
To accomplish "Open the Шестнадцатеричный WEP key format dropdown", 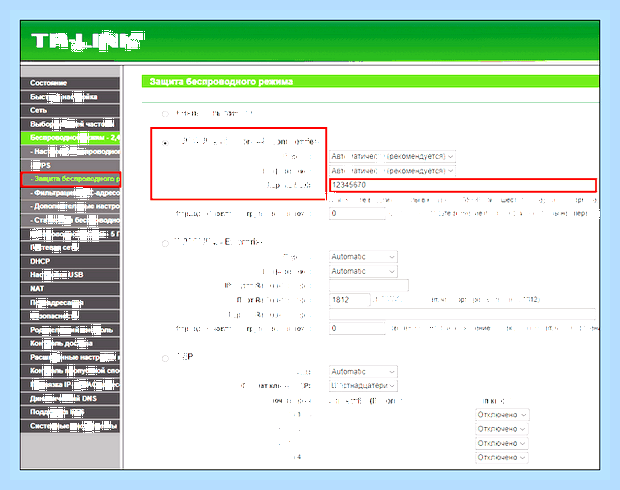I will point(363,385).
